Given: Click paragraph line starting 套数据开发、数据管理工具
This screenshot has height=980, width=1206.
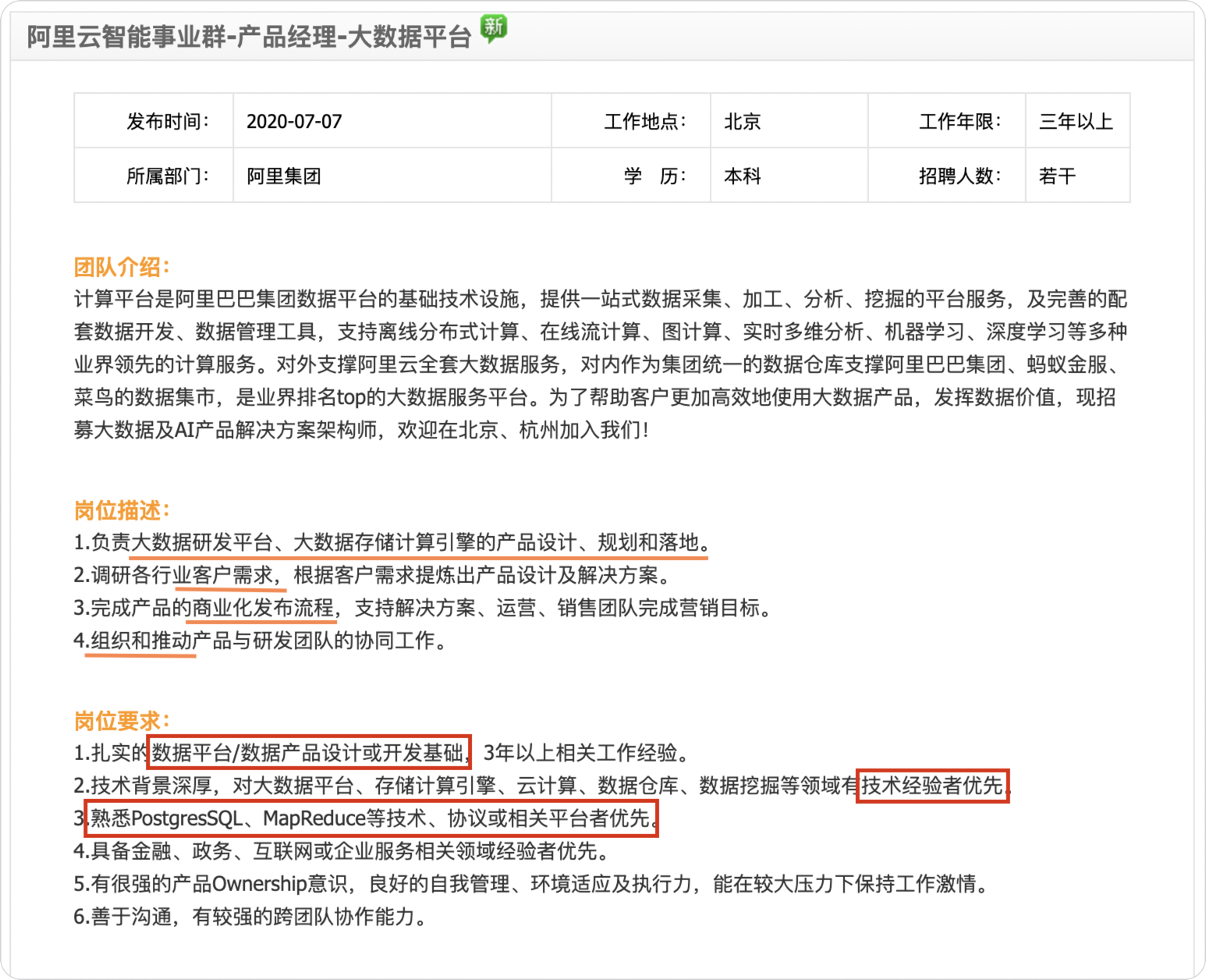Looking at the screenshot, I should [601, 332].
